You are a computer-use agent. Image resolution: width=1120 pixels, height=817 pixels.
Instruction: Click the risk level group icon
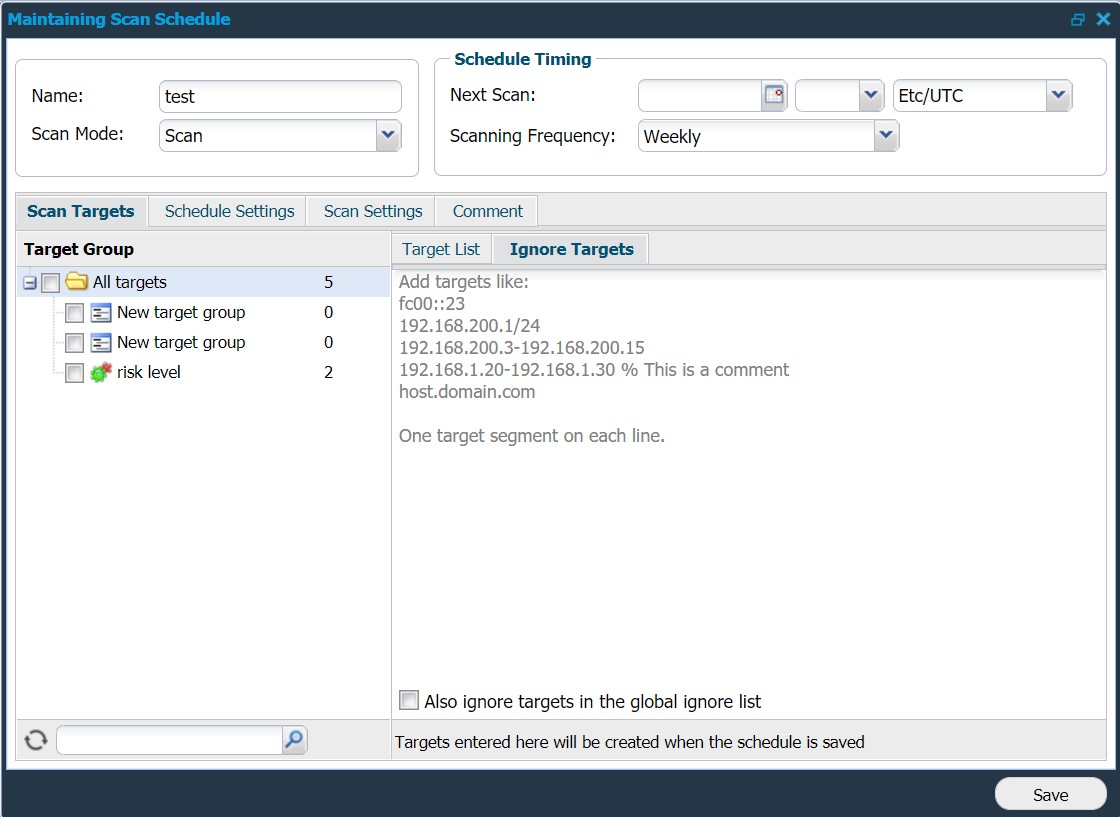tap(100, 373)
